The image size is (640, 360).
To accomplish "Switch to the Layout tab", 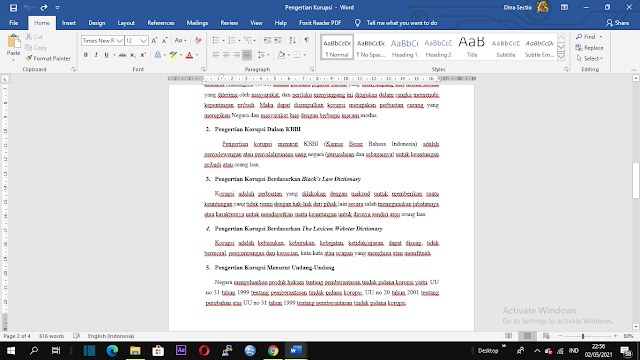I will pos(126,23).
